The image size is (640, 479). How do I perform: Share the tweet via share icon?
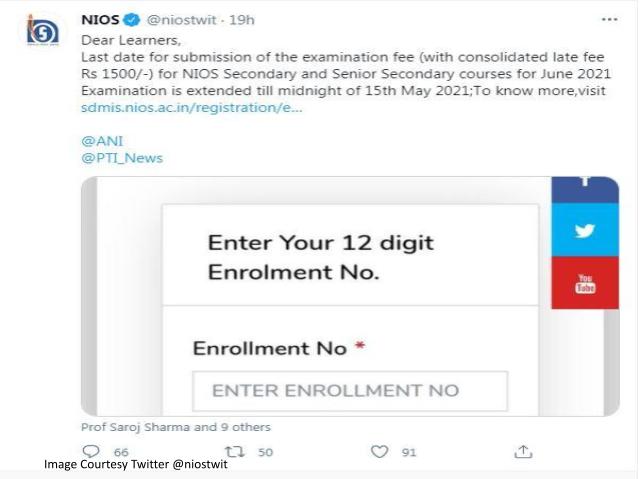pos(522,452)
